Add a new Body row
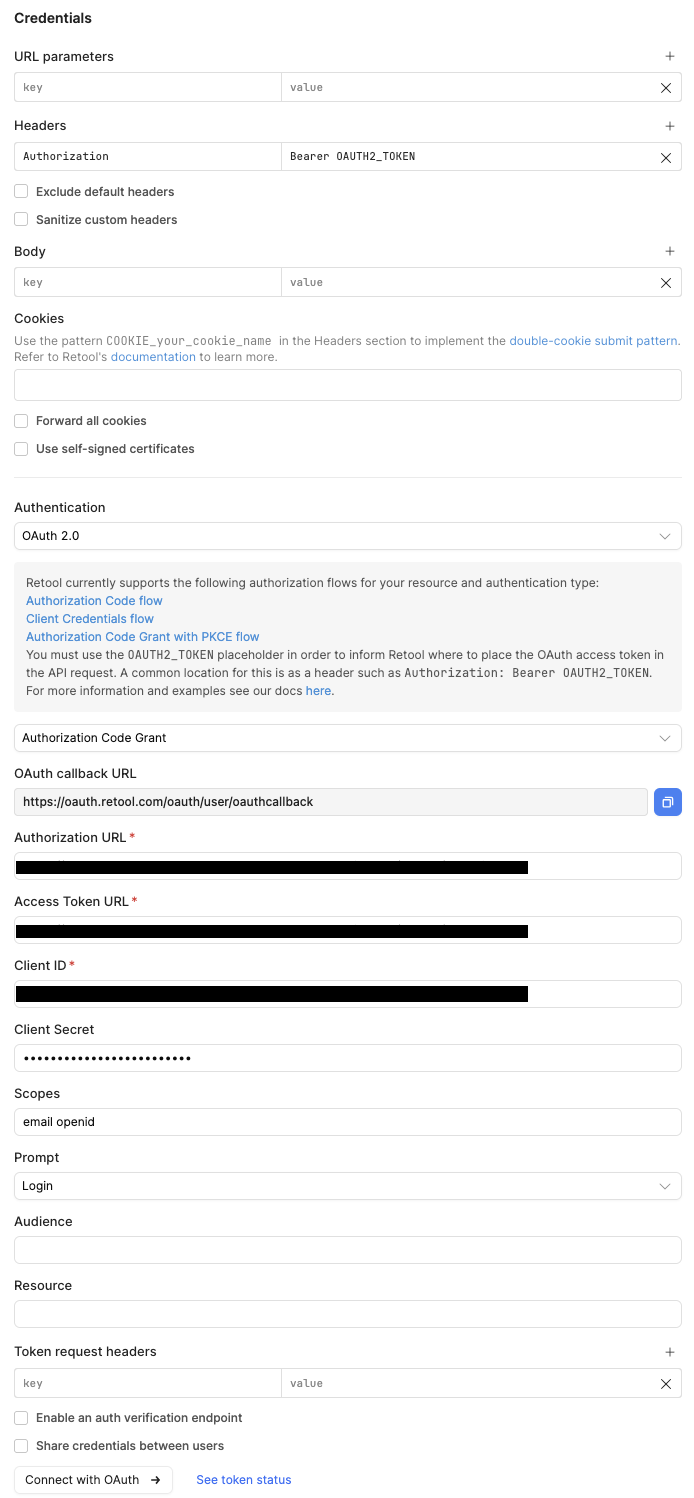The image size is (694, 1498). (670, 252)
